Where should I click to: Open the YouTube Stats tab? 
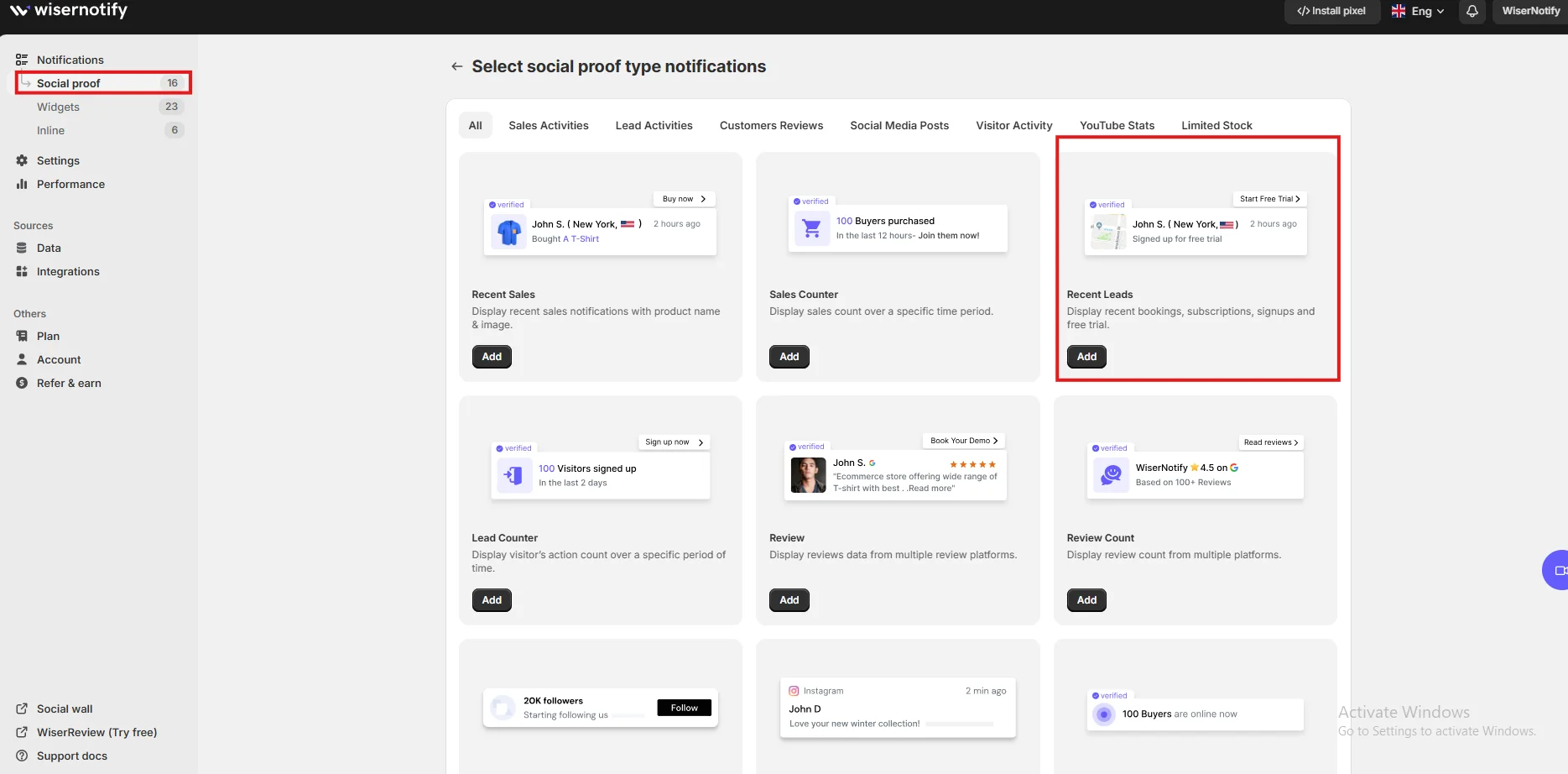tap(1117, 125)
